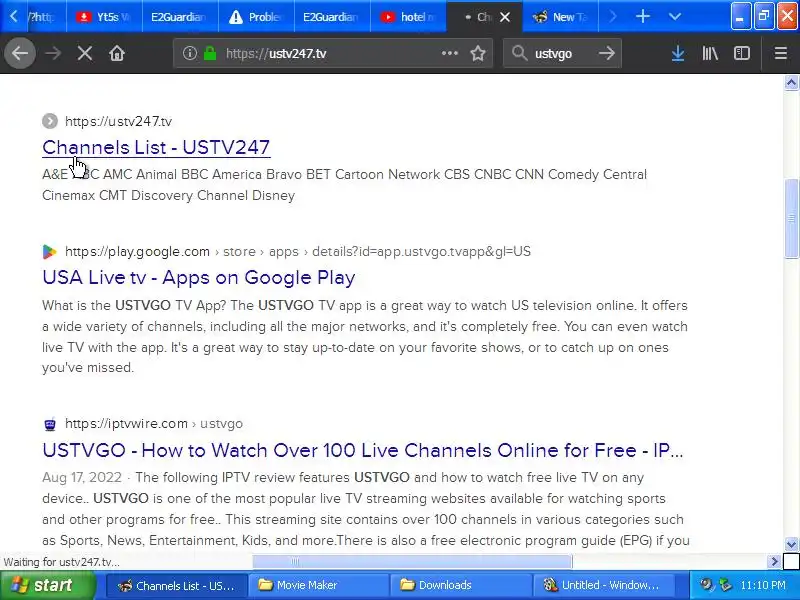Open the Firefox hamburger menu
Screen dimensions: 800x600
click(x=781, y=53)
